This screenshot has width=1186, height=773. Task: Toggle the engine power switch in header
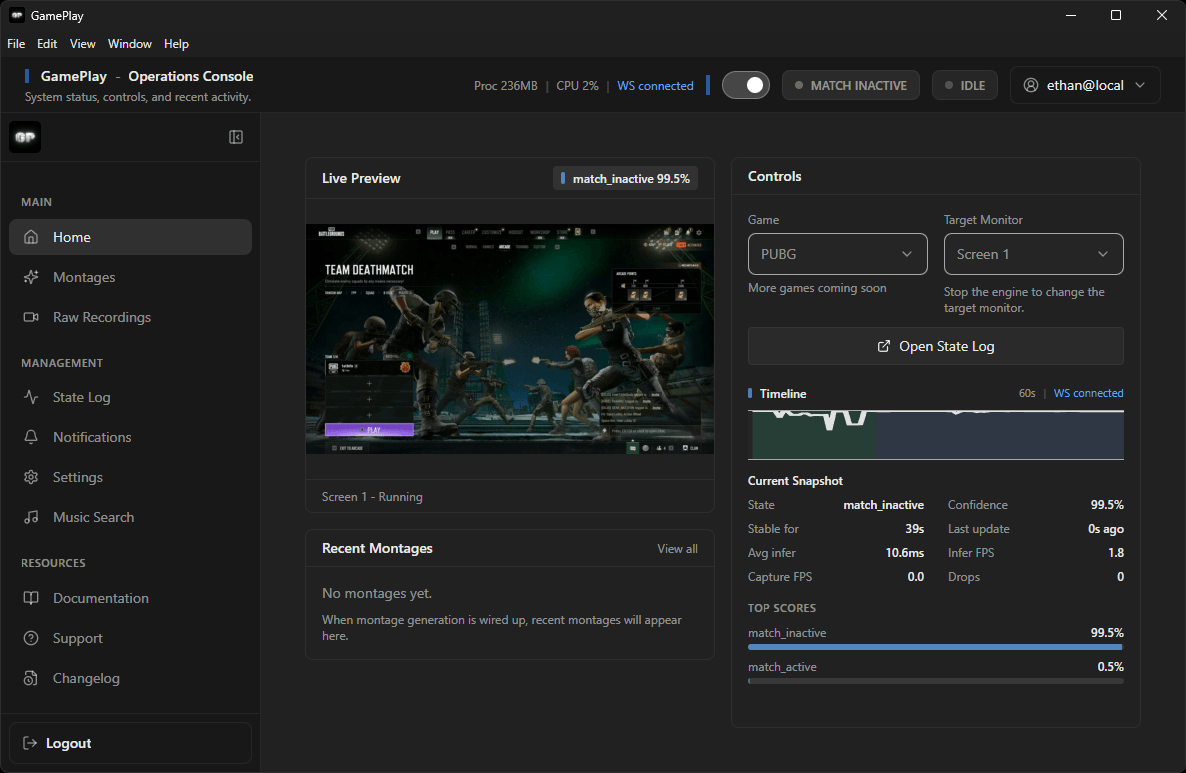[745, 85]
